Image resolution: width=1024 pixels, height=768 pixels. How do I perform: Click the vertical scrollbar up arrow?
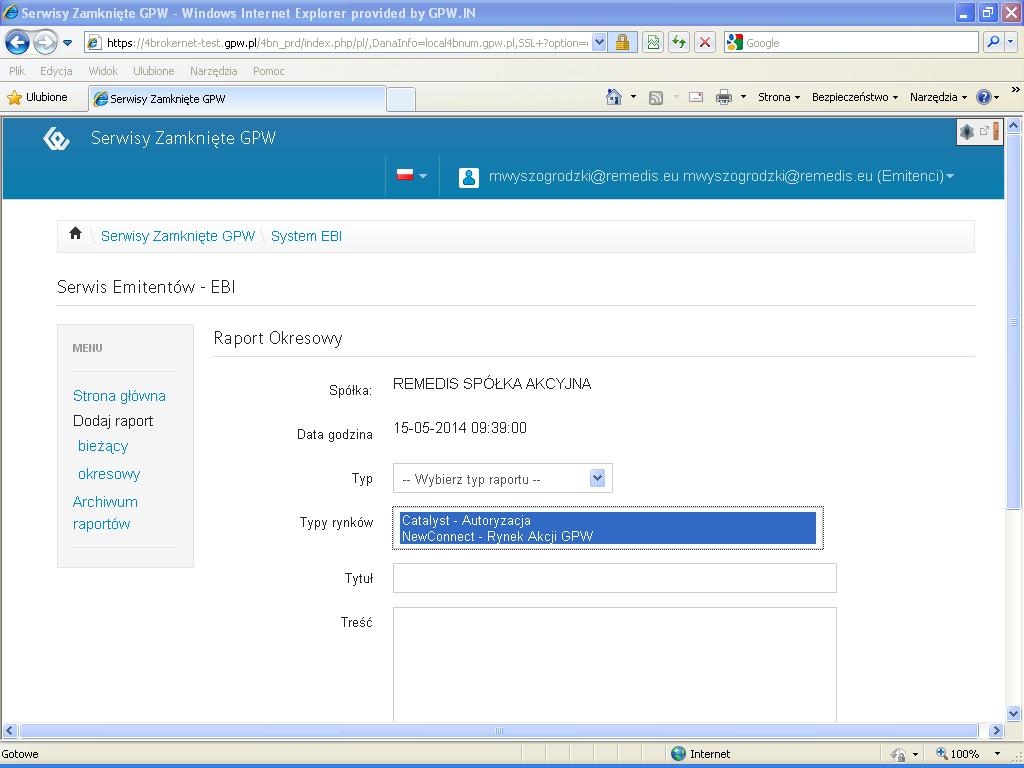click(x=1013, y=125)
